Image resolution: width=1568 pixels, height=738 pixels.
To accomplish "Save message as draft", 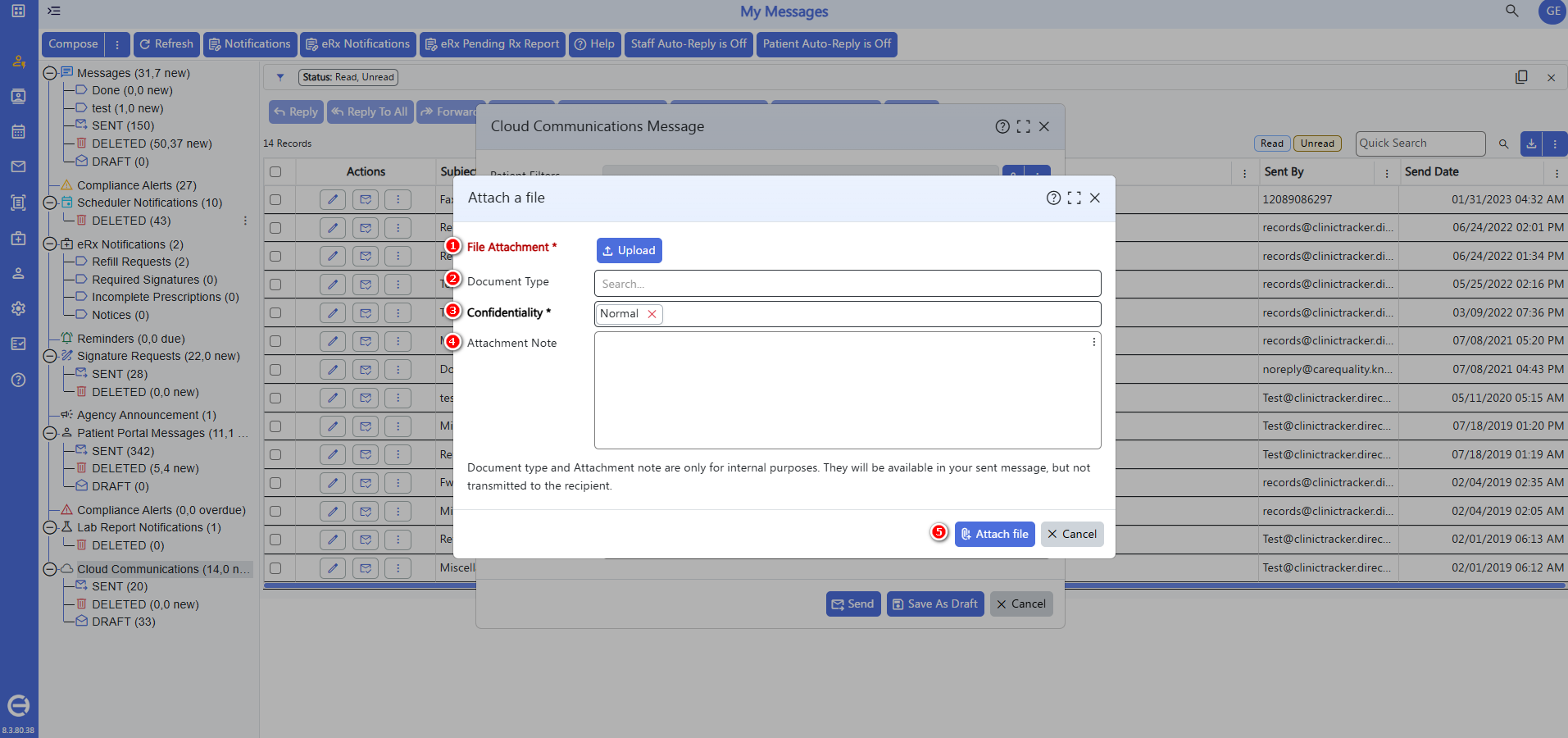I will [935, 604].
